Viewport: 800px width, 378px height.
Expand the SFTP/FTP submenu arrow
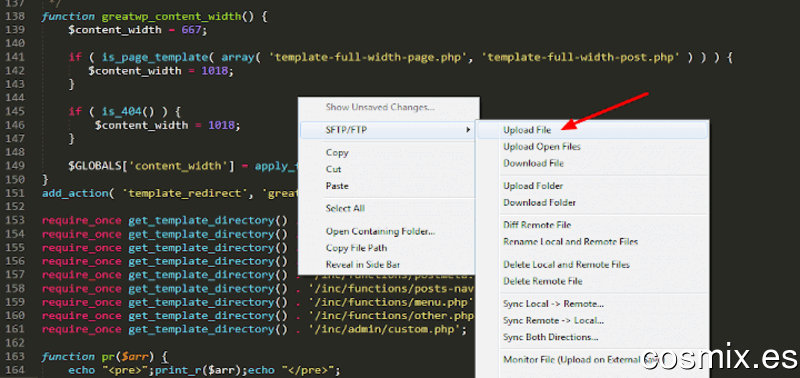click(x=468, y=130)
